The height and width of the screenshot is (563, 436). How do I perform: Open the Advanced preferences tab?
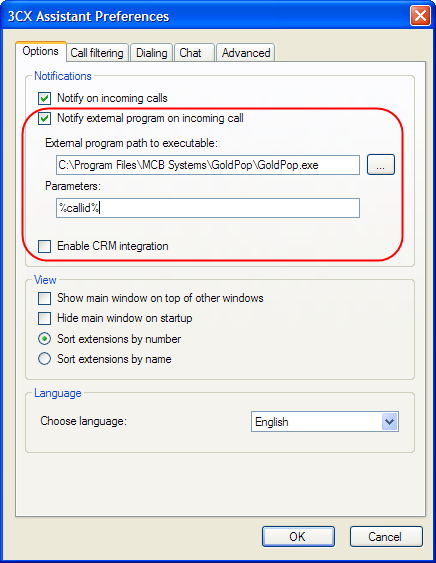[246, 53]
